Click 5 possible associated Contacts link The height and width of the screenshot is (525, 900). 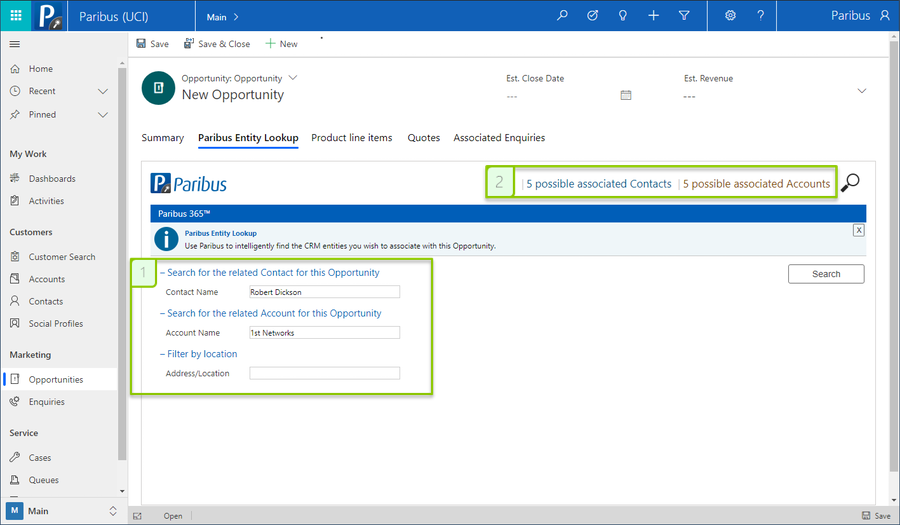point(599,184)
